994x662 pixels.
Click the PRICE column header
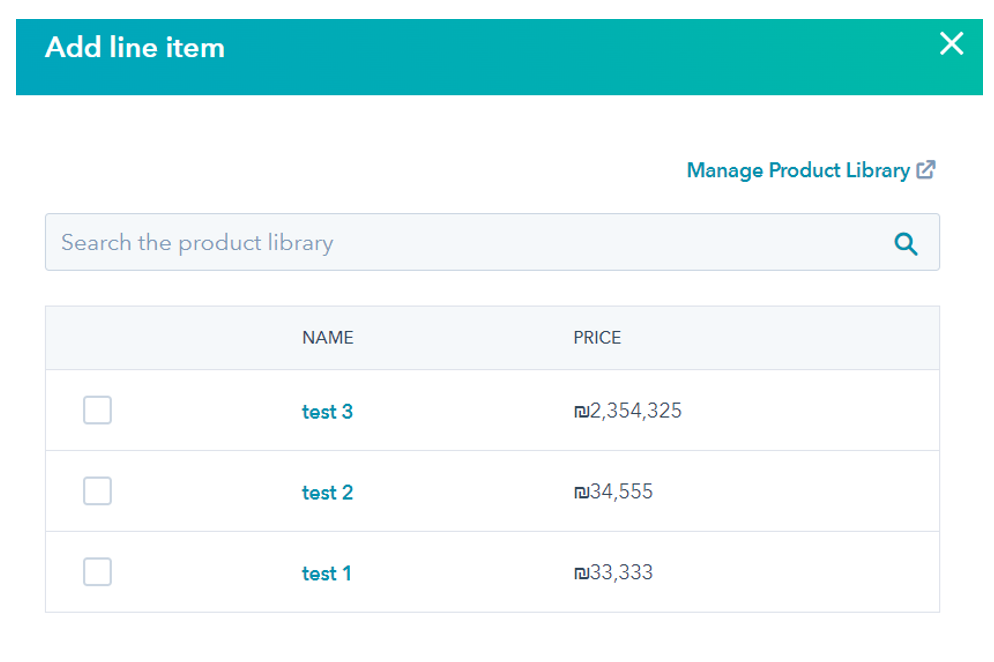pyautogui.click(x=597, y=337)
